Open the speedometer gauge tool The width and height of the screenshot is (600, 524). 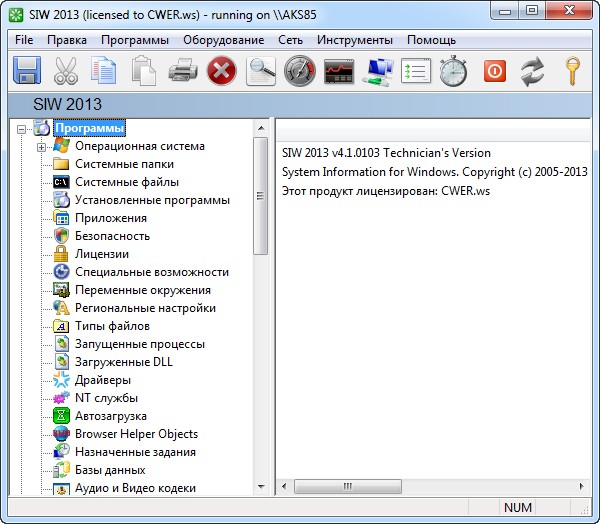(299, 72)
